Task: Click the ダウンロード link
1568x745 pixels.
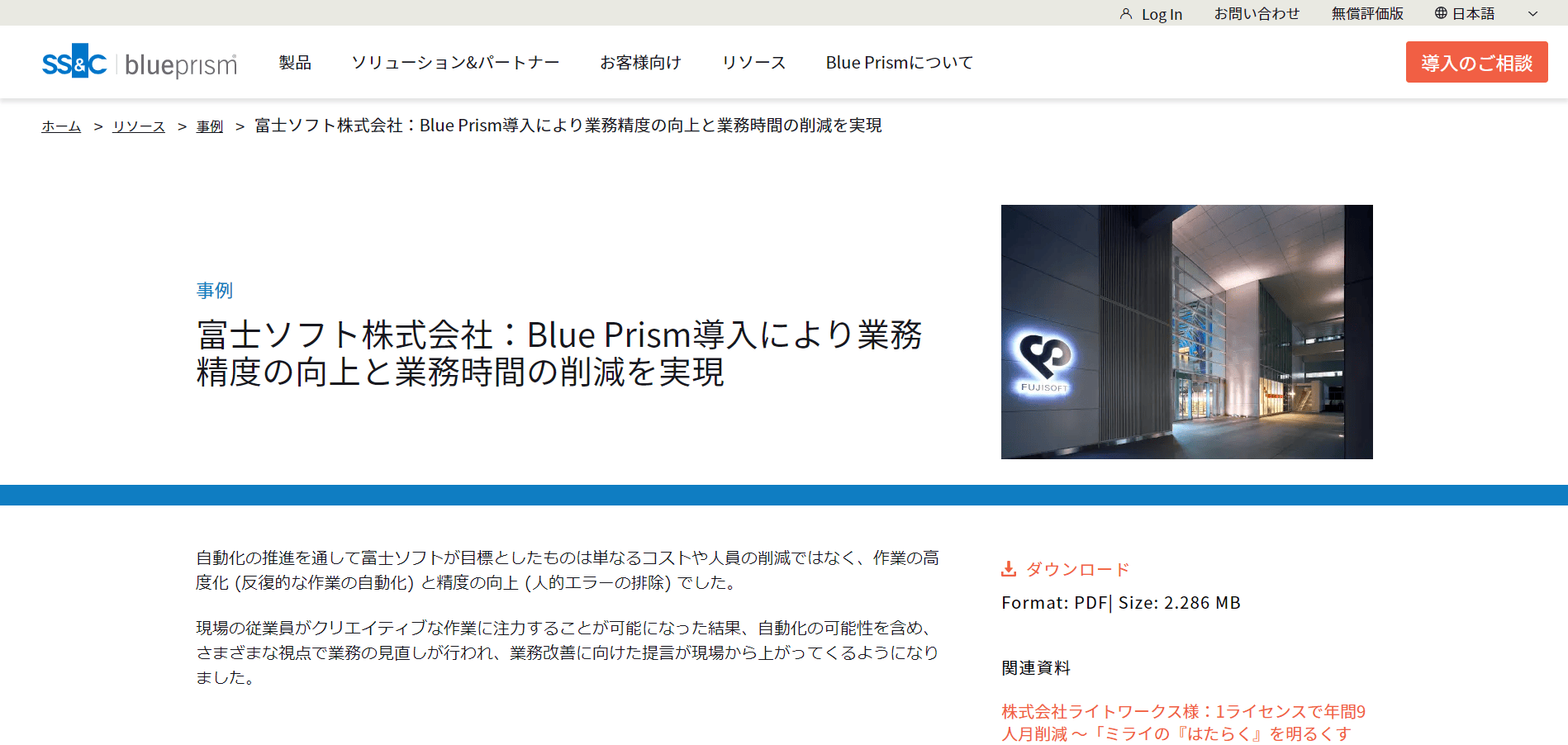Action: [1077, 569]
